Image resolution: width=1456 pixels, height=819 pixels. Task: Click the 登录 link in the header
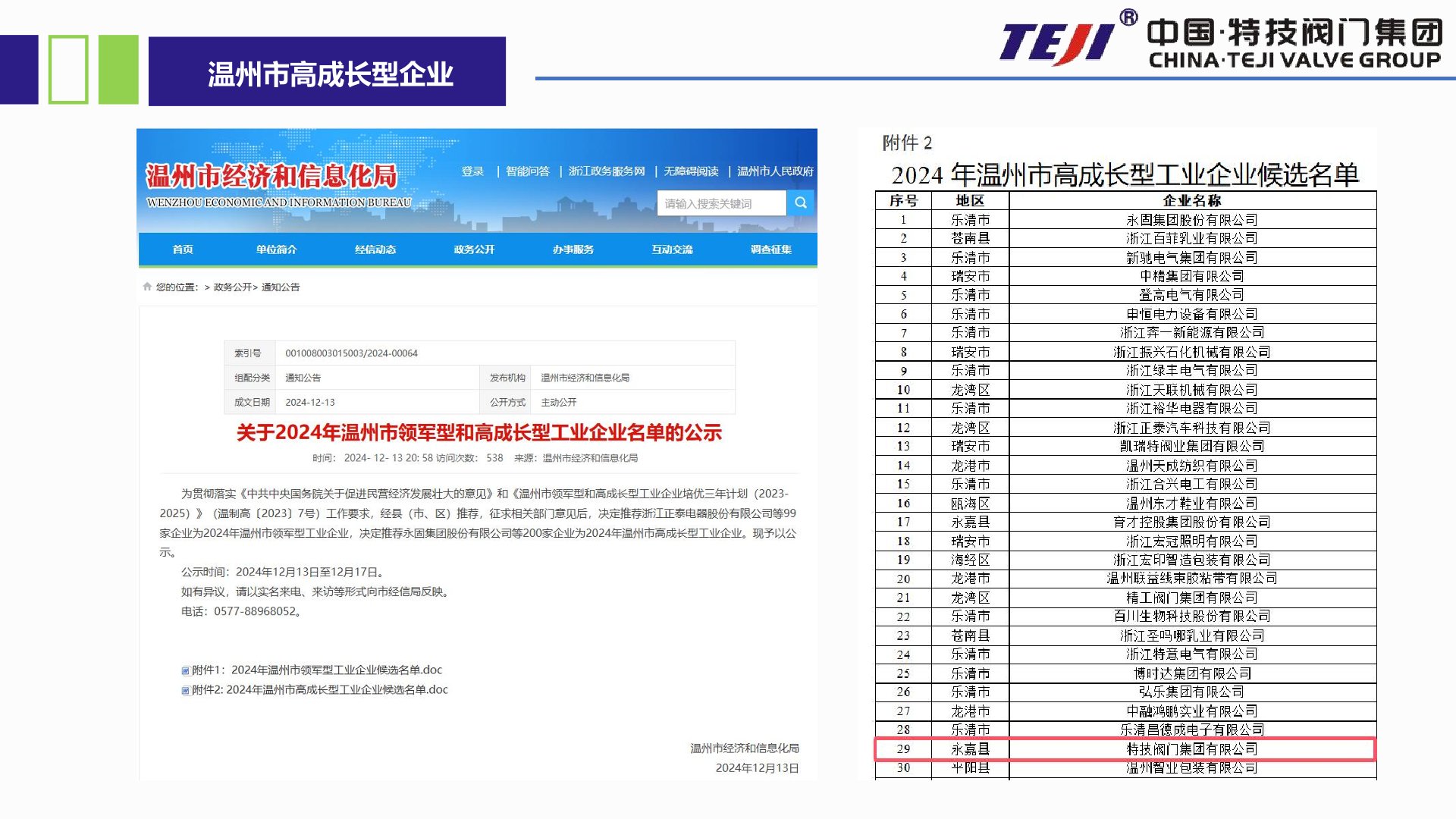472,171
